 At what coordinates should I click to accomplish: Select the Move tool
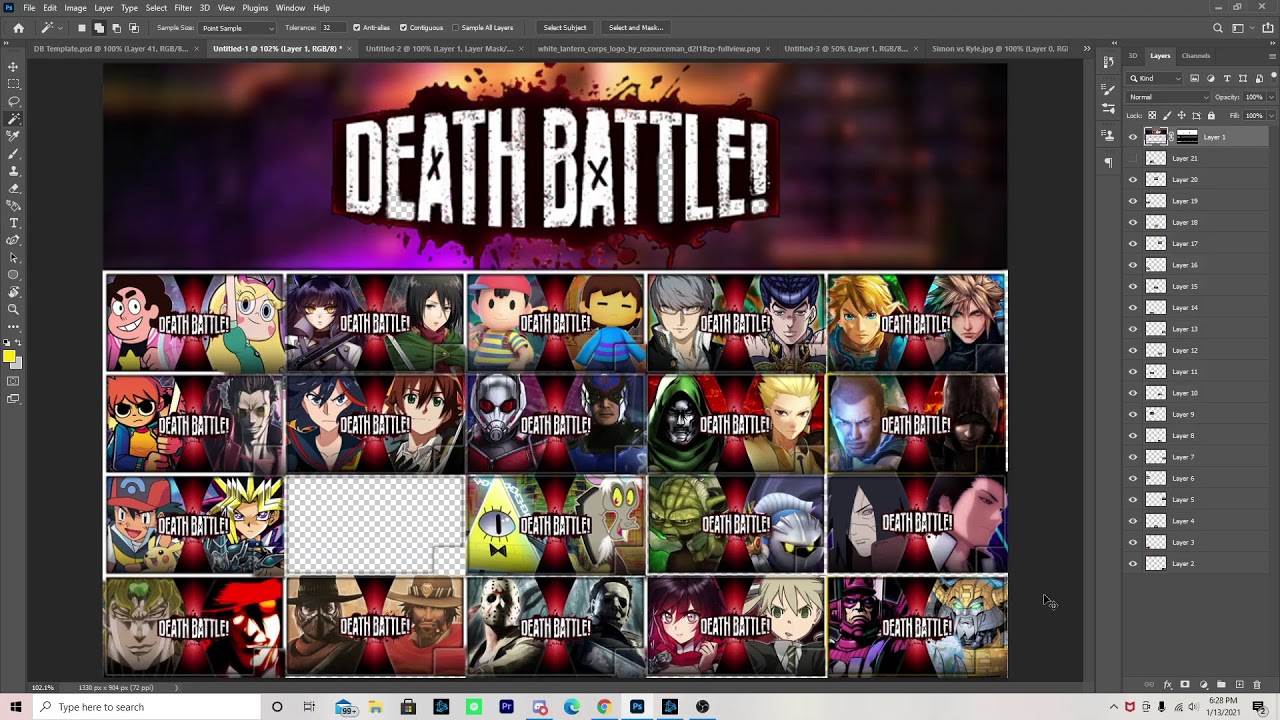pyautogui.click(x=13, y=66)
